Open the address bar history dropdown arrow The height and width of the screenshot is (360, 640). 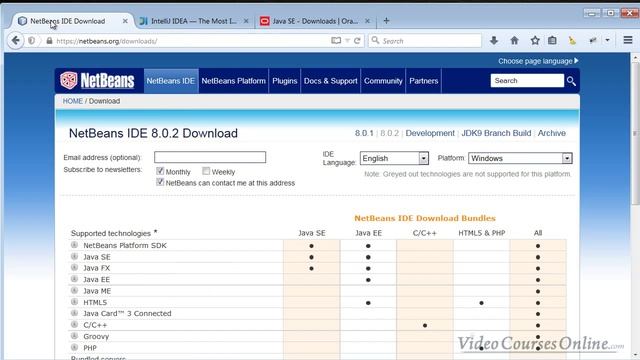[x=347, y=41]
